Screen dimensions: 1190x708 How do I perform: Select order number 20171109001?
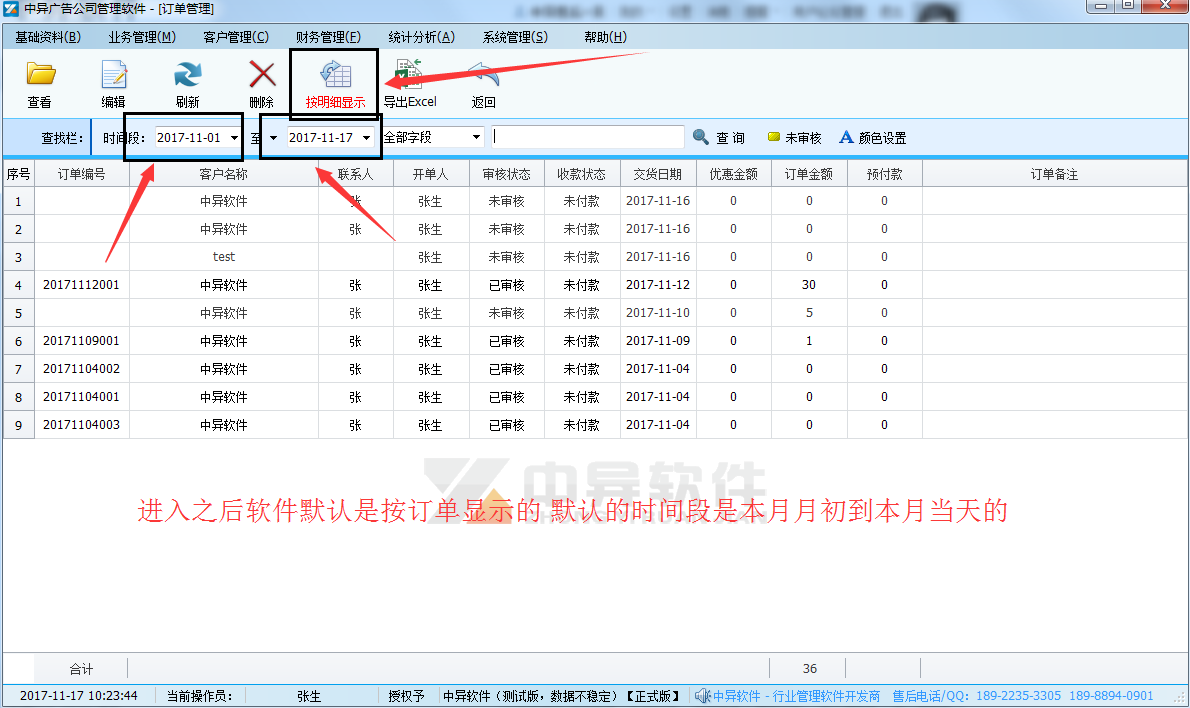81,341
